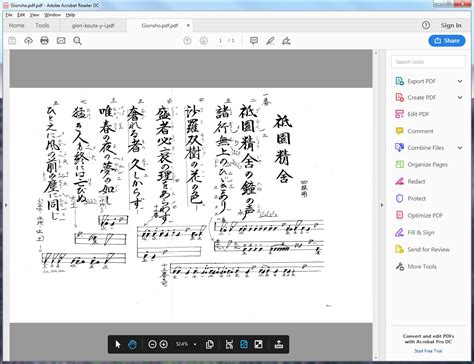Screen dimensions: 474x364
Task: Open the Help menu
Action: (70, 15)
